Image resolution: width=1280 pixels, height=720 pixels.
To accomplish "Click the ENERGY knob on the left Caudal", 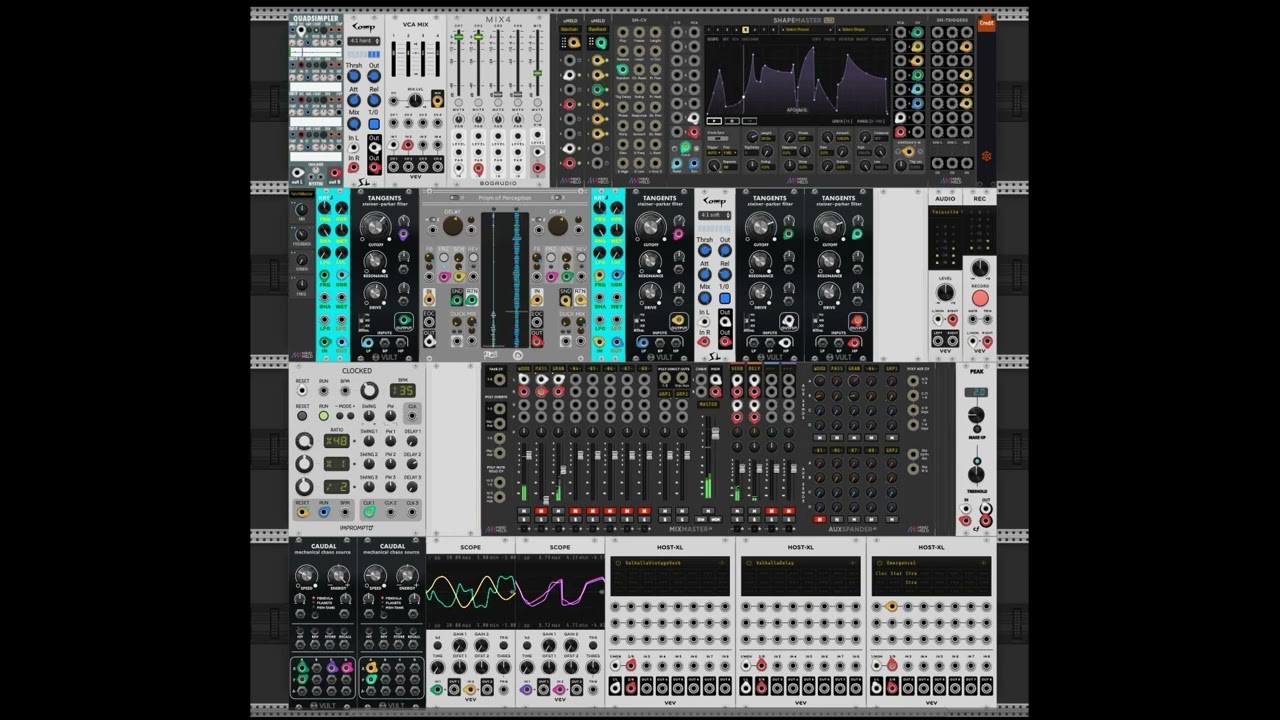I will click(339, 576).
